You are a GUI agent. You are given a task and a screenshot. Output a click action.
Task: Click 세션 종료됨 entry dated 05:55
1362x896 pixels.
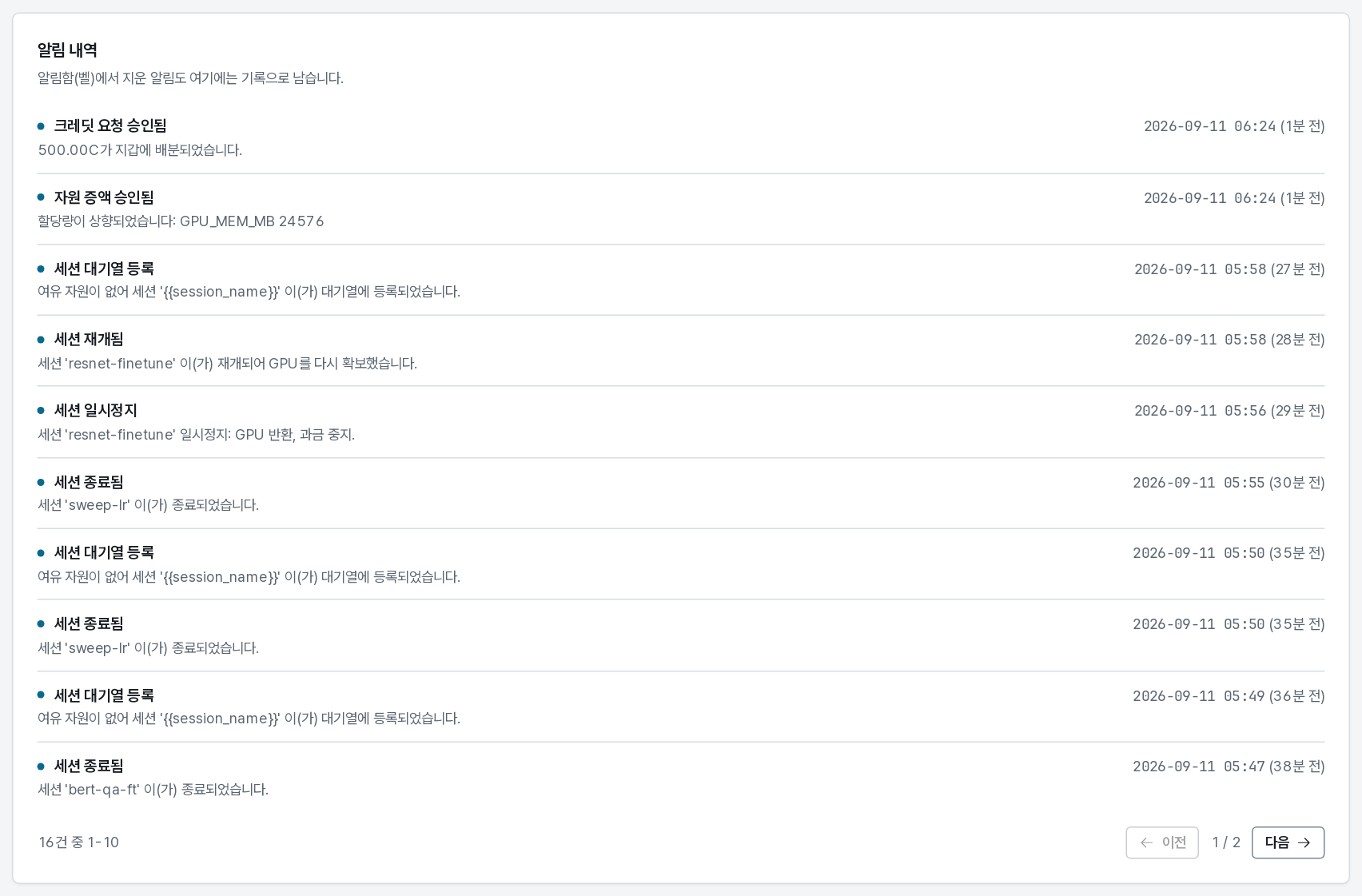(680, 493)
